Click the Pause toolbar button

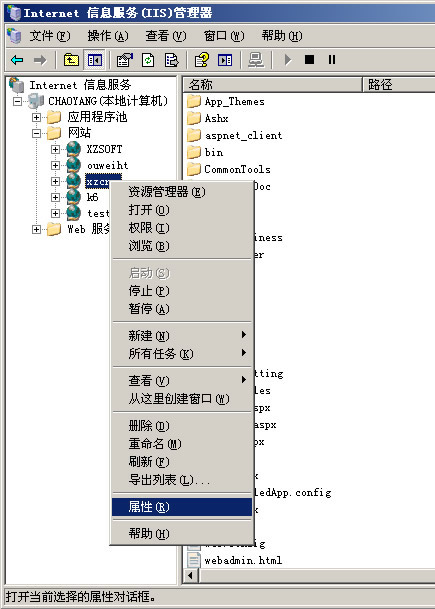pyautogui.click(x=332, y=60)
